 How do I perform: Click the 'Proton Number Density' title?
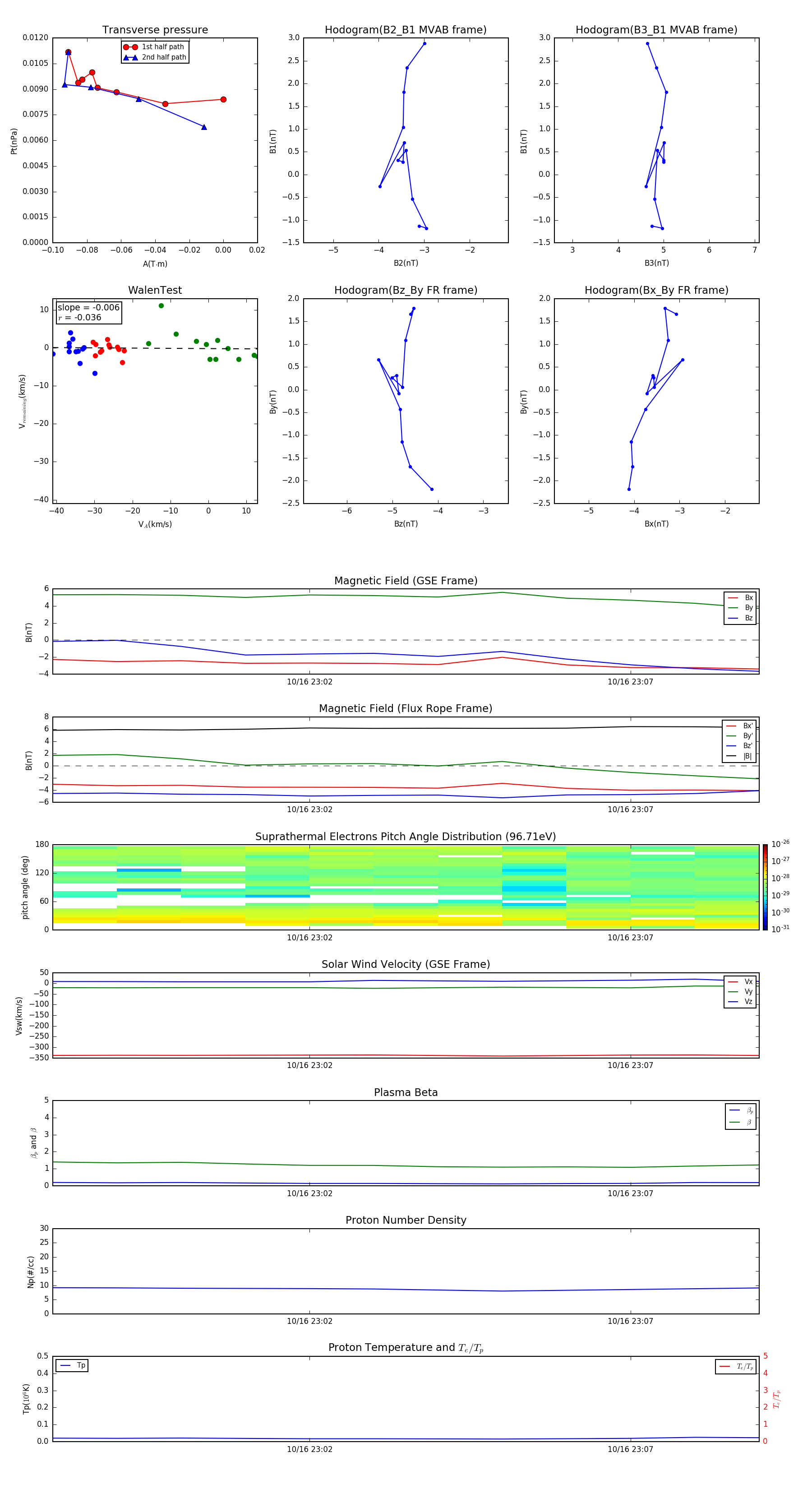tap(406, 1220)
